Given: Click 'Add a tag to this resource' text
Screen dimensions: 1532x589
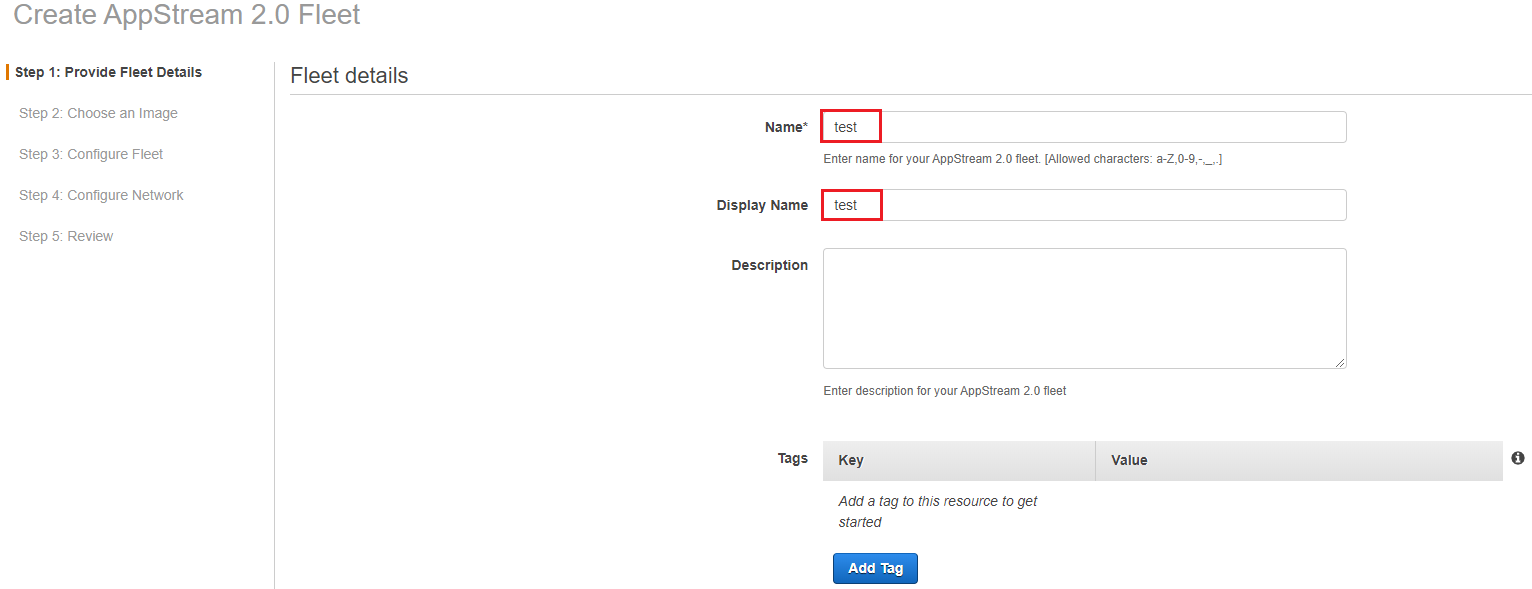Looking at the screenshot, I should (x=938, y=511).
